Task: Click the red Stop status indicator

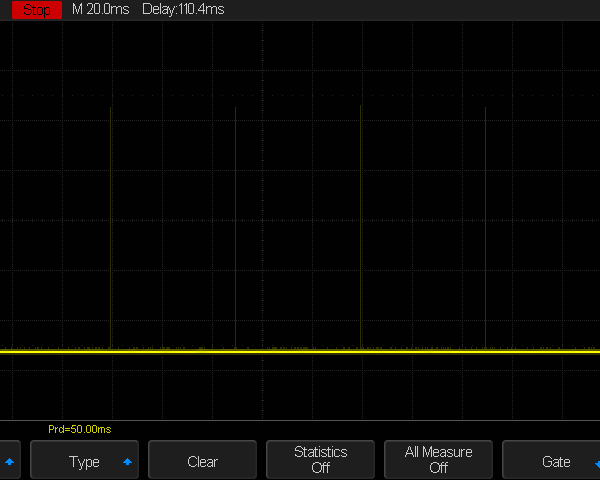Action: click(x=36, y=10)
